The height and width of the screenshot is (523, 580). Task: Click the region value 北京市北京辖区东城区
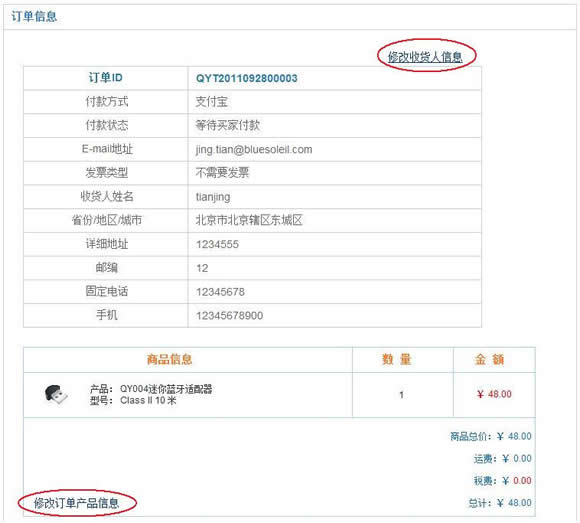[249, 220]
